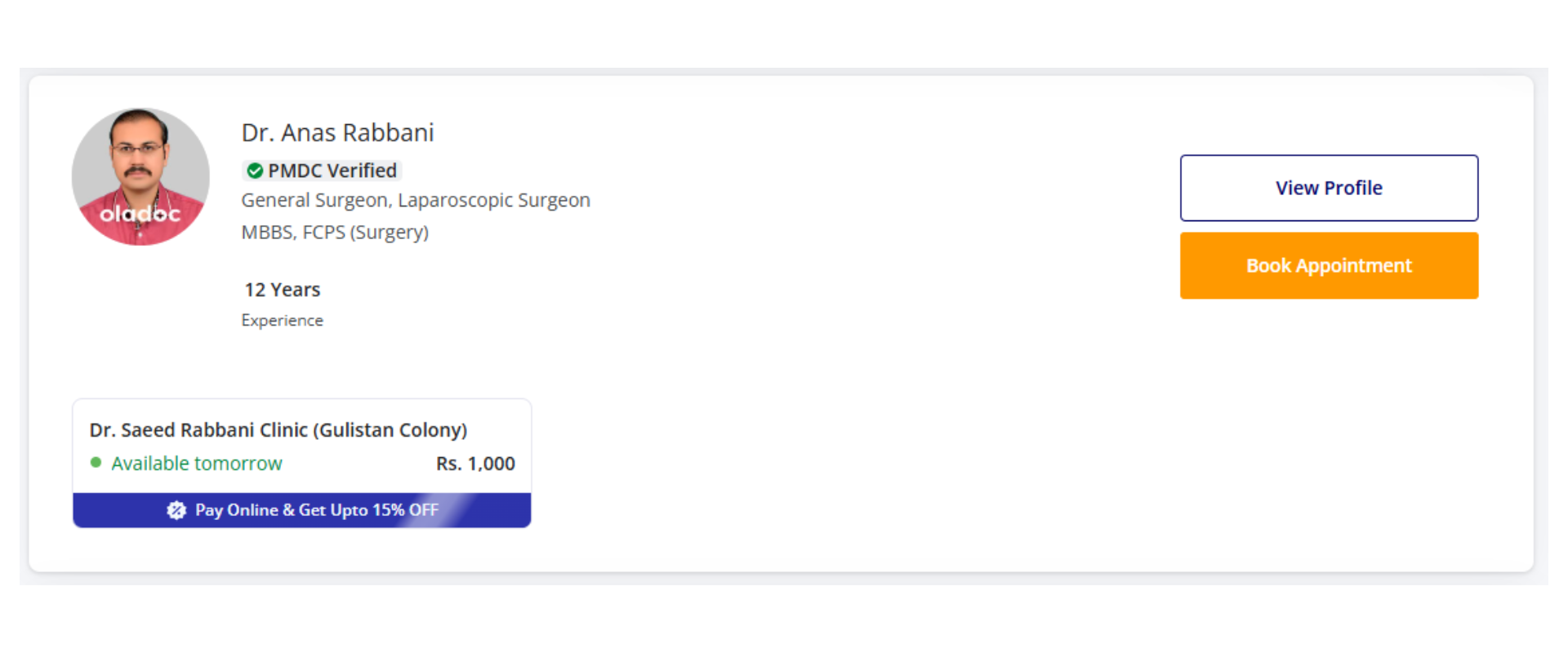This screenshot has width=1568, height=653.
Task: Click the green PMDC verified checkmark icon
Action: (255, 171)
